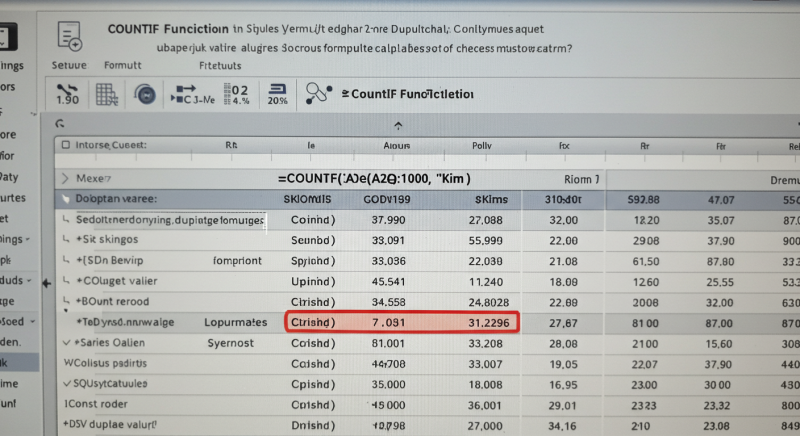Click the C J-Me arrow toolbar icon
The height and width of the screenshot is (436, 800).
tap(193, 94)
